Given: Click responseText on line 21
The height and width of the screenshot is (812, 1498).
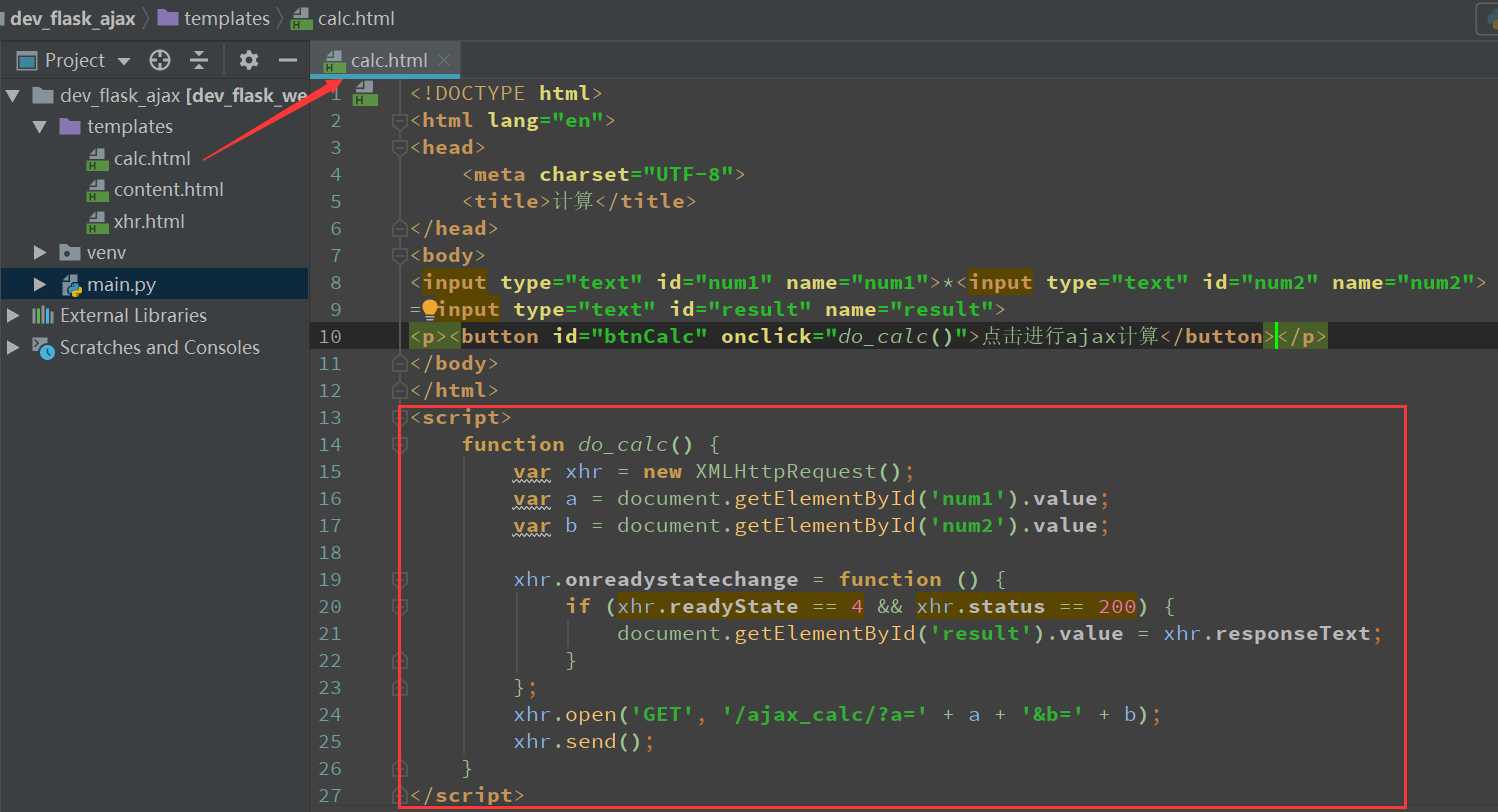Looking at the screenshot, I should coord(1292,633).
